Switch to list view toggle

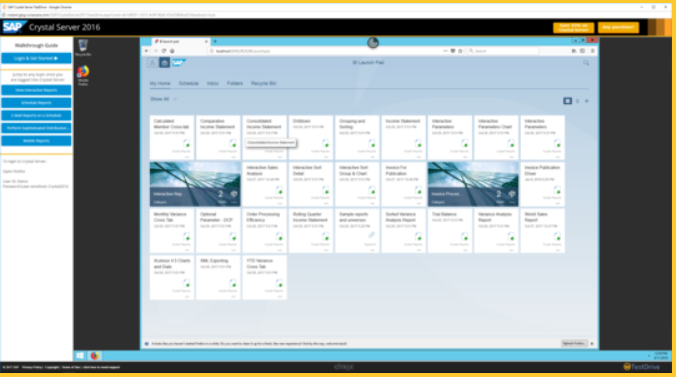coord(577,101)
